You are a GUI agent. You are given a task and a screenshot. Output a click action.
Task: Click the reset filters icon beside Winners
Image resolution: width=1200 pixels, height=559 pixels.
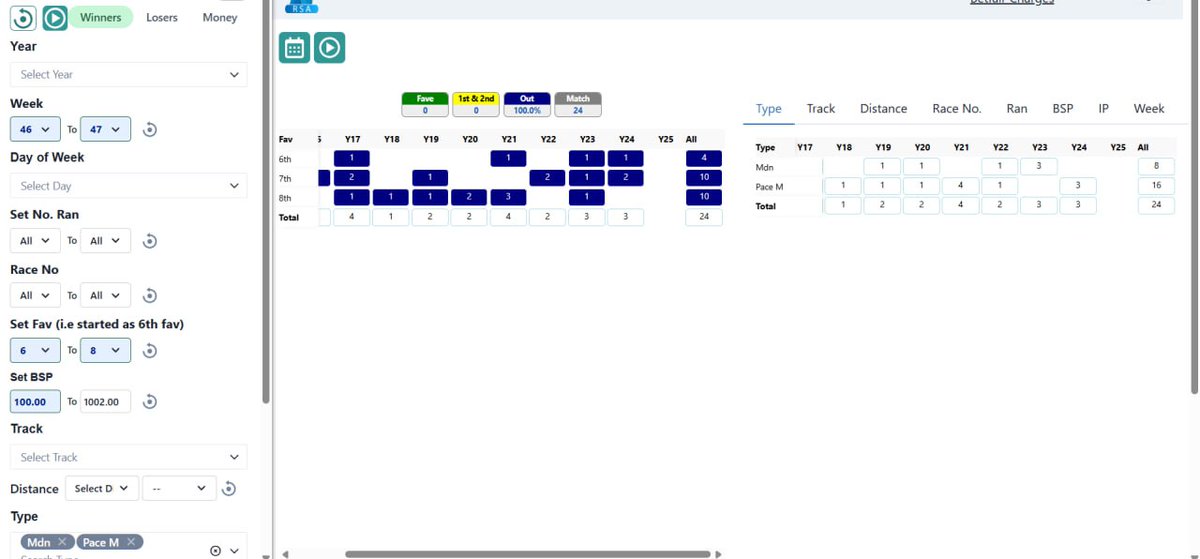point(23,18)
